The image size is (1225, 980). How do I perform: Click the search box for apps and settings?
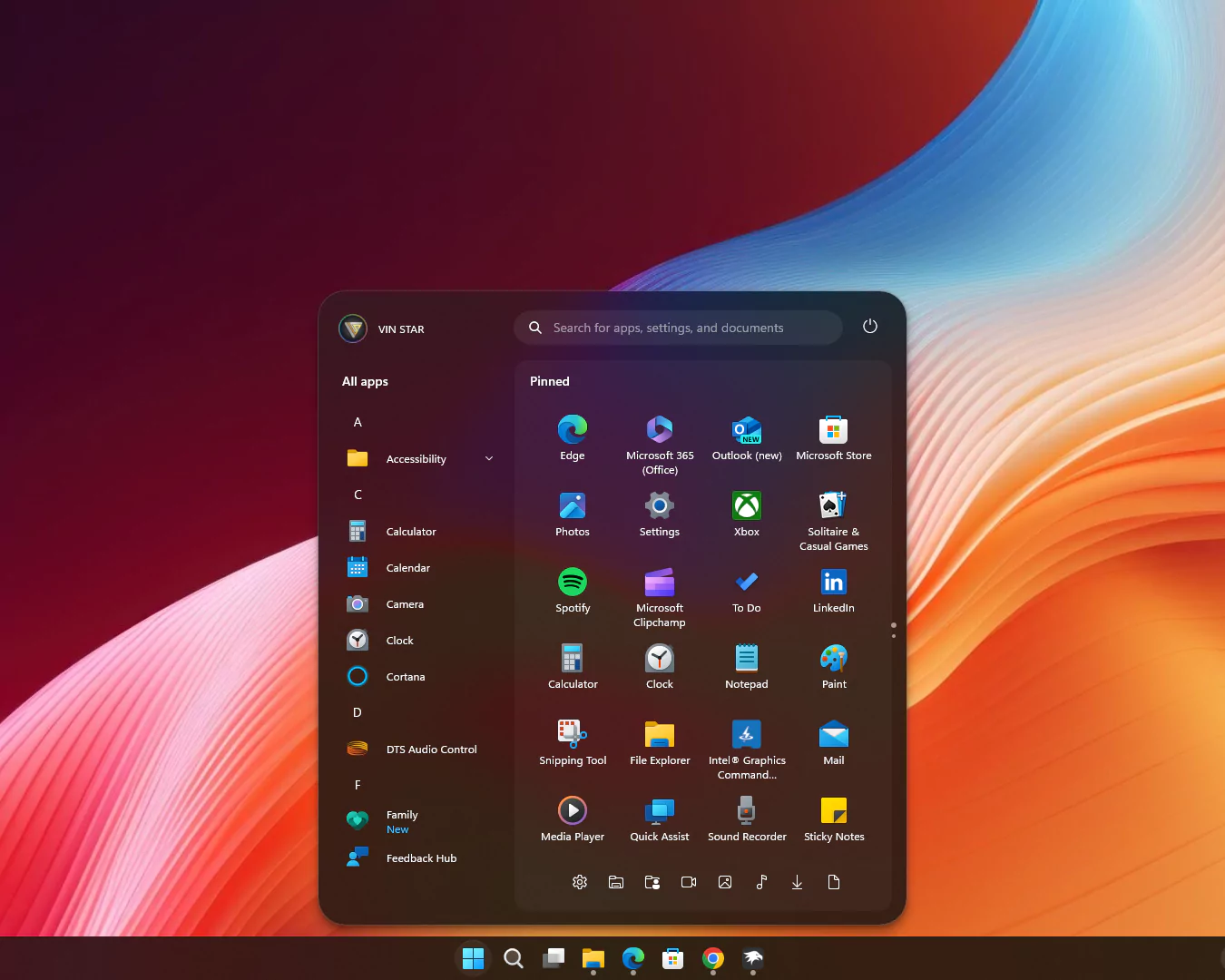678,328
